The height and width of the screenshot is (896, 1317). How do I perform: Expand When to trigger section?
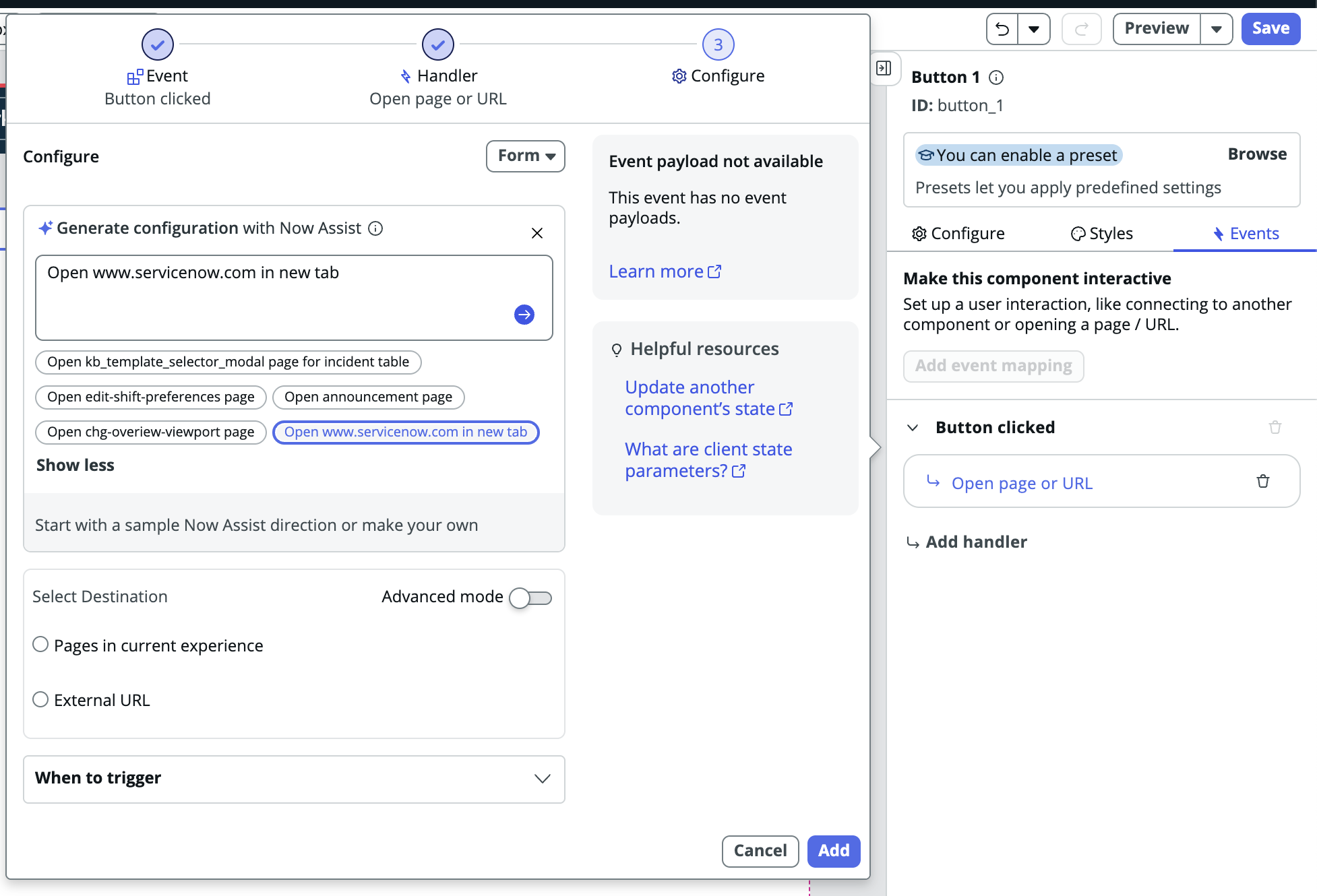(294, 779)
